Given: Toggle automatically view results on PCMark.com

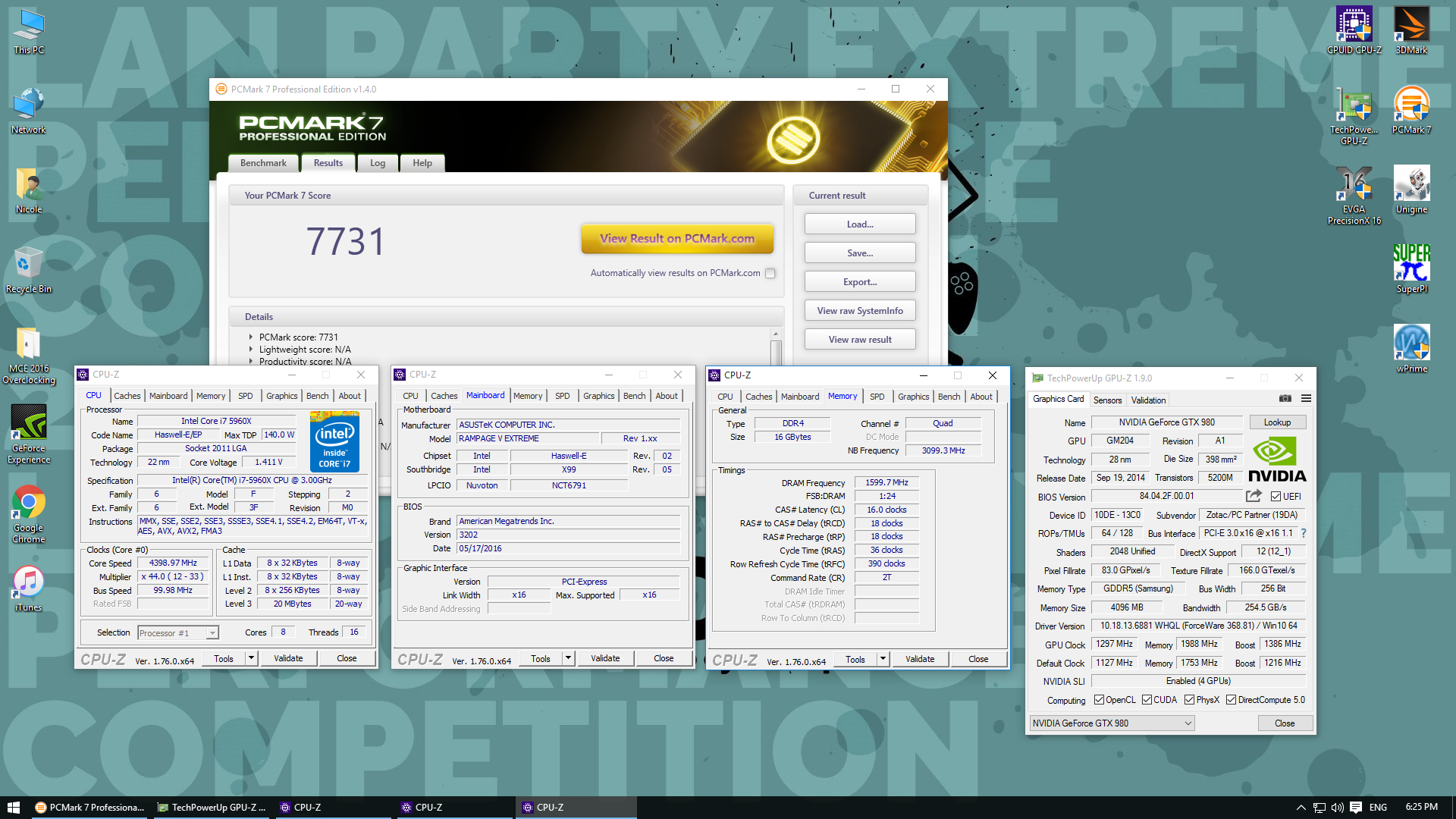Looking at the screenshot, I should point(770,273).
